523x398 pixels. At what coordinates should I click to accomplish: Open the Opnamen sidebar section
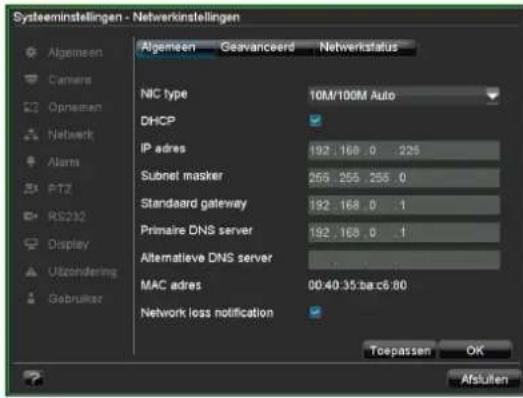75,107
